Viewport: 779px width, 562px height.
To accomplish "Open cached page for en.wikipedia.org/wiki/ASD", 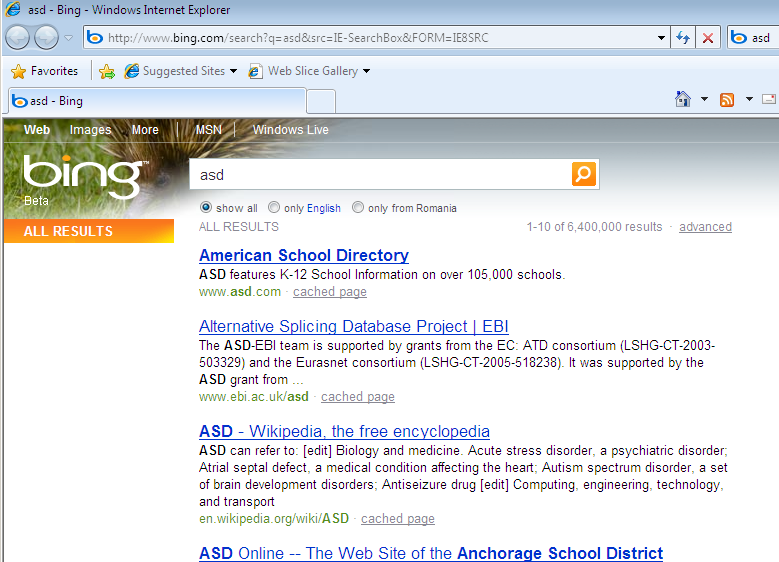I will pos(397,518).
